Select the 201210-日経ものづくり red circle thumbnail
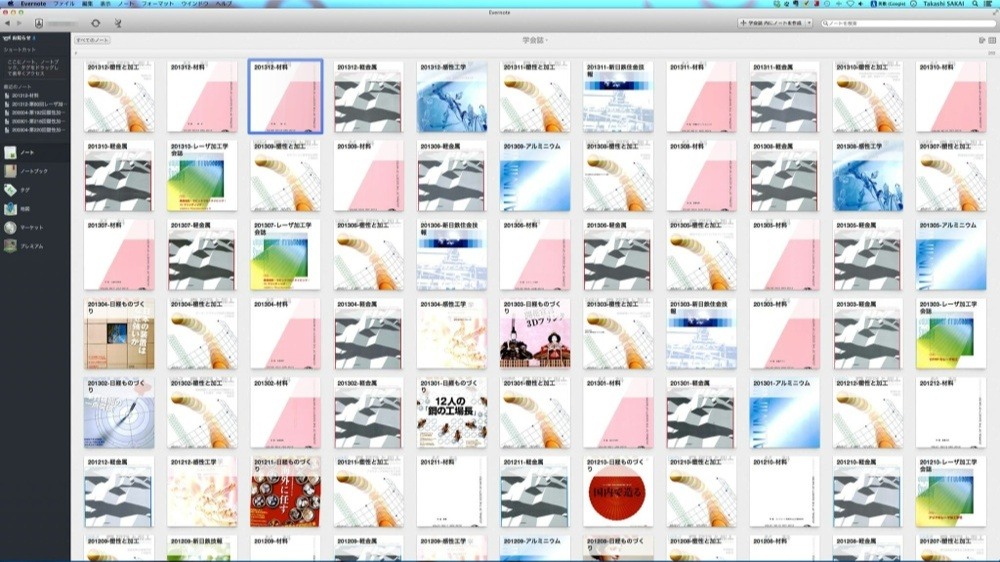The width and height of the screenshot is (1000, 562). coord(618,492)
